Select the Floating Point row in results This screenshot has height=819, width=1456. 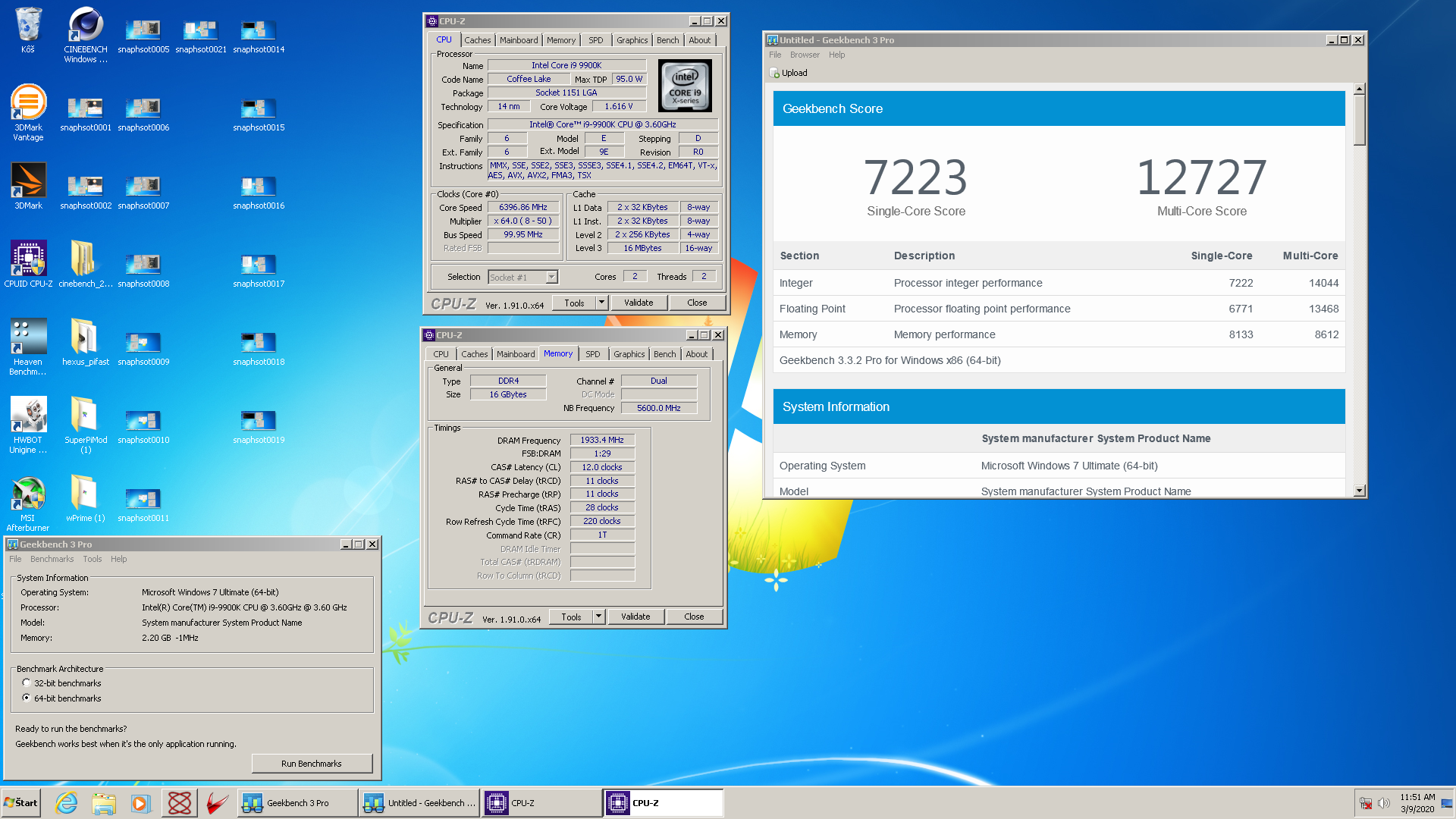click(1059, 309)
